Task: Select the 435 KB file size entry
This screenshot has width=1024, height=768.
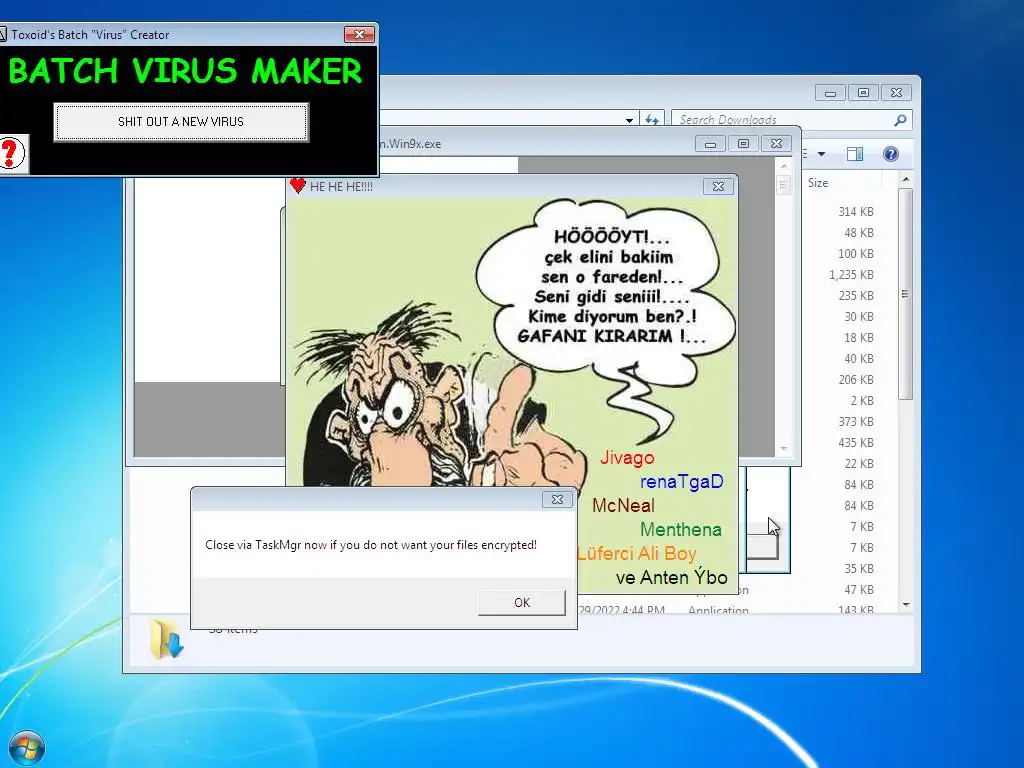Action: [856, 443]
